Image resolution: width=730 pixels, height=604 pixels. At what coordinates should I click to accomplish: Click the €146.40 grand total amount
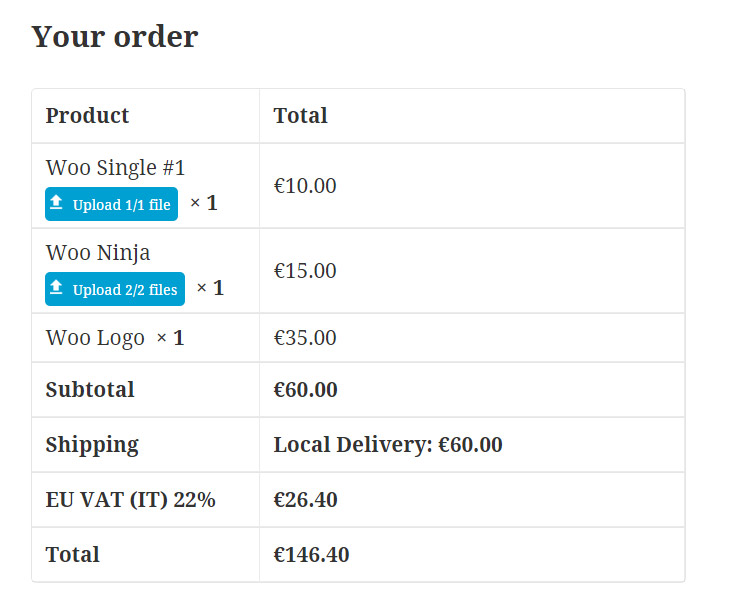(x=311, y=554)
